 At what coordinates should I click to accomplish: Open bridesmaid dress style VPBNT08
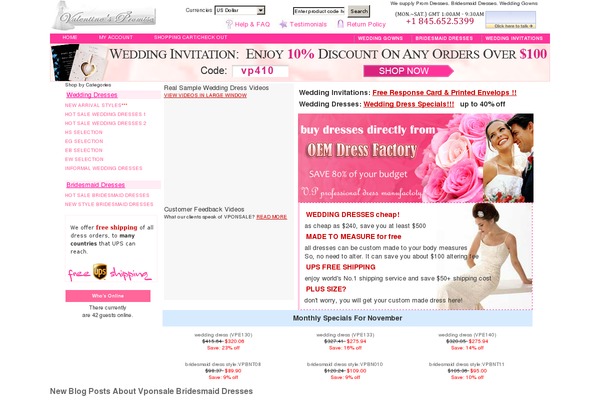[223, 364]
